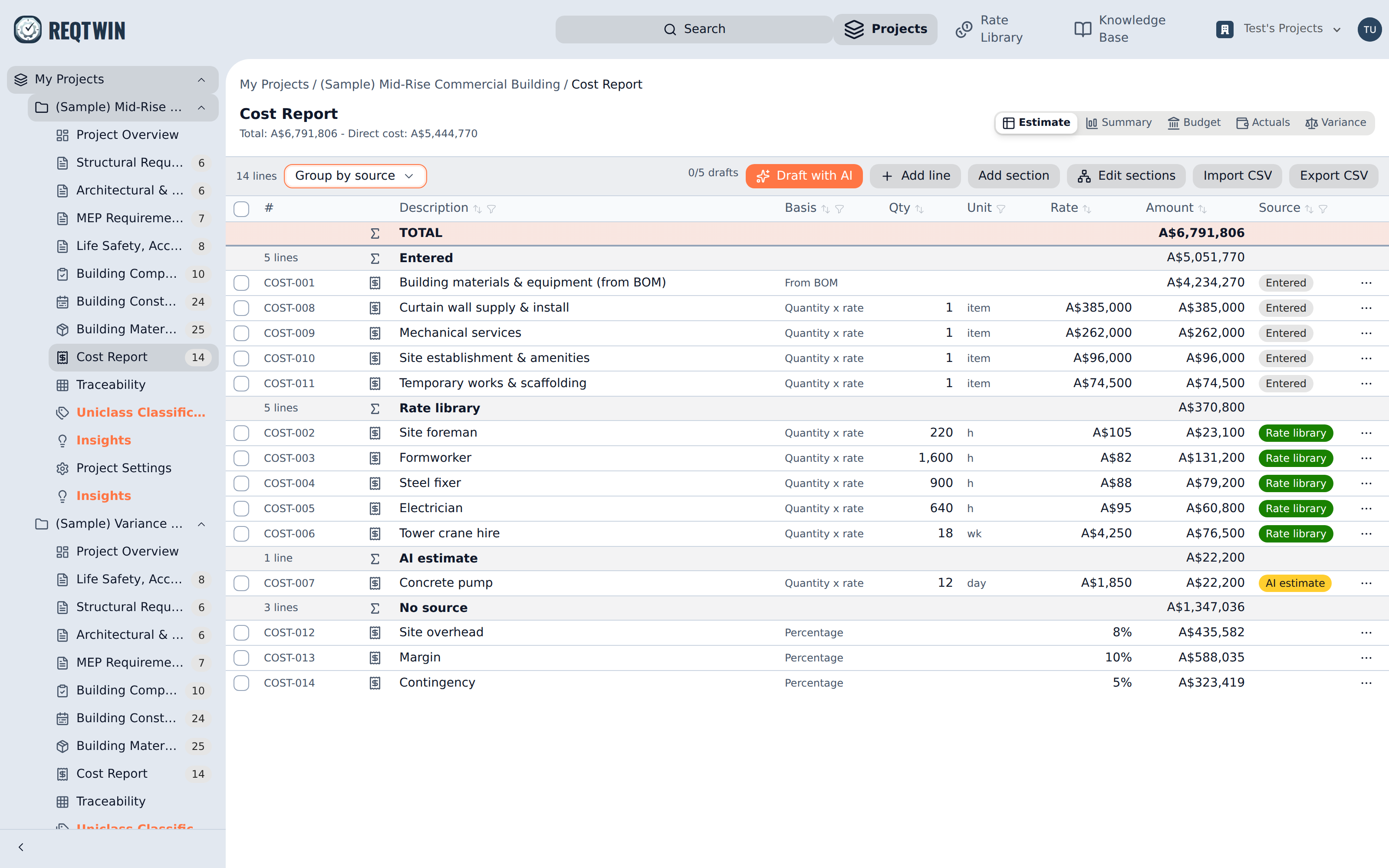Viewport: 1389px width, 868px height.
Task: Sort the Rate column
Action: click(x=1086, y=209)
